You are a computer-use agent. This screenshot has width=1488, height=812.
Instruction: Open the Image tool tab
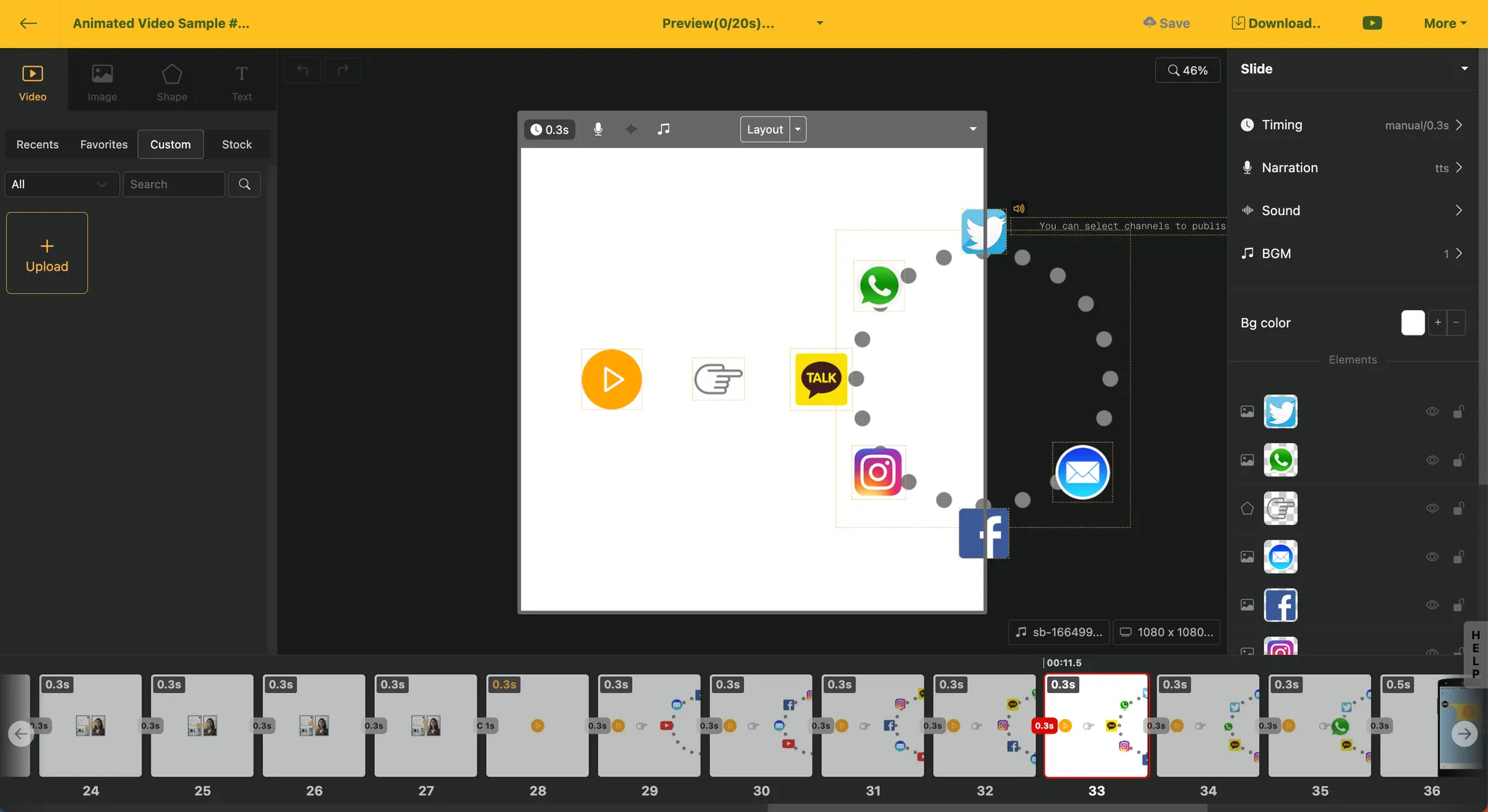click(102, 83)
